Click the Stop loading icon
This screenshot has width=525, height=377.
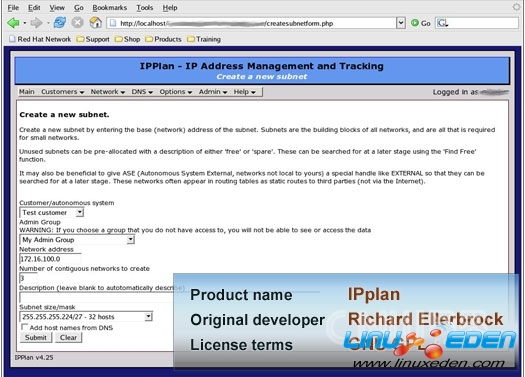coord(77,23)
